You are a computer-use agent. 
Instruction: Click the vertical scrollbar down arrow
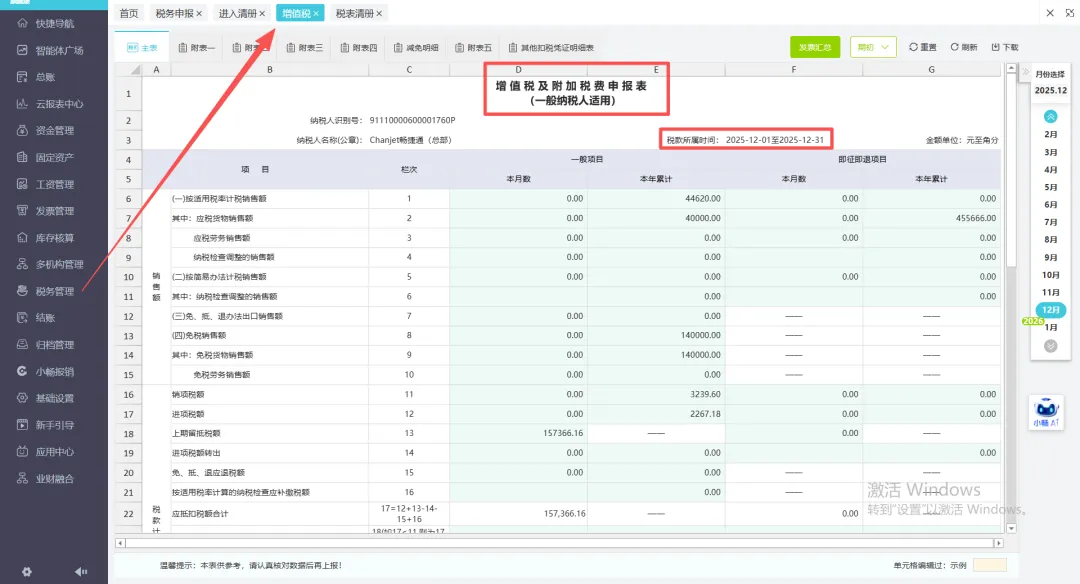pyautogui.click(x=1011, y=529)
